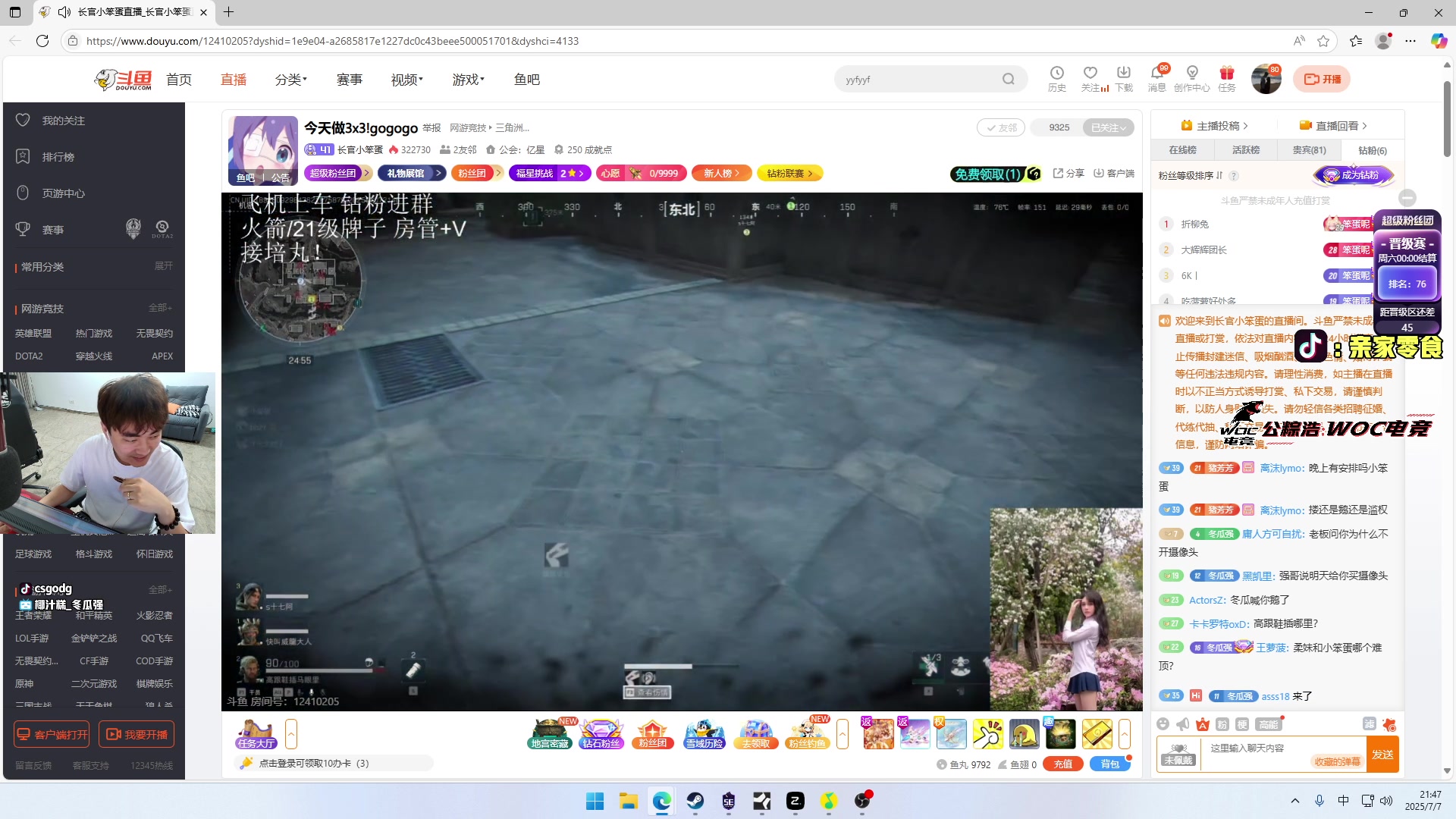The width and height of the screenshot is (1456, 819).
Task: Toggle 粉丝等级排序 sort order
Action: click(x=1191, y=175)
